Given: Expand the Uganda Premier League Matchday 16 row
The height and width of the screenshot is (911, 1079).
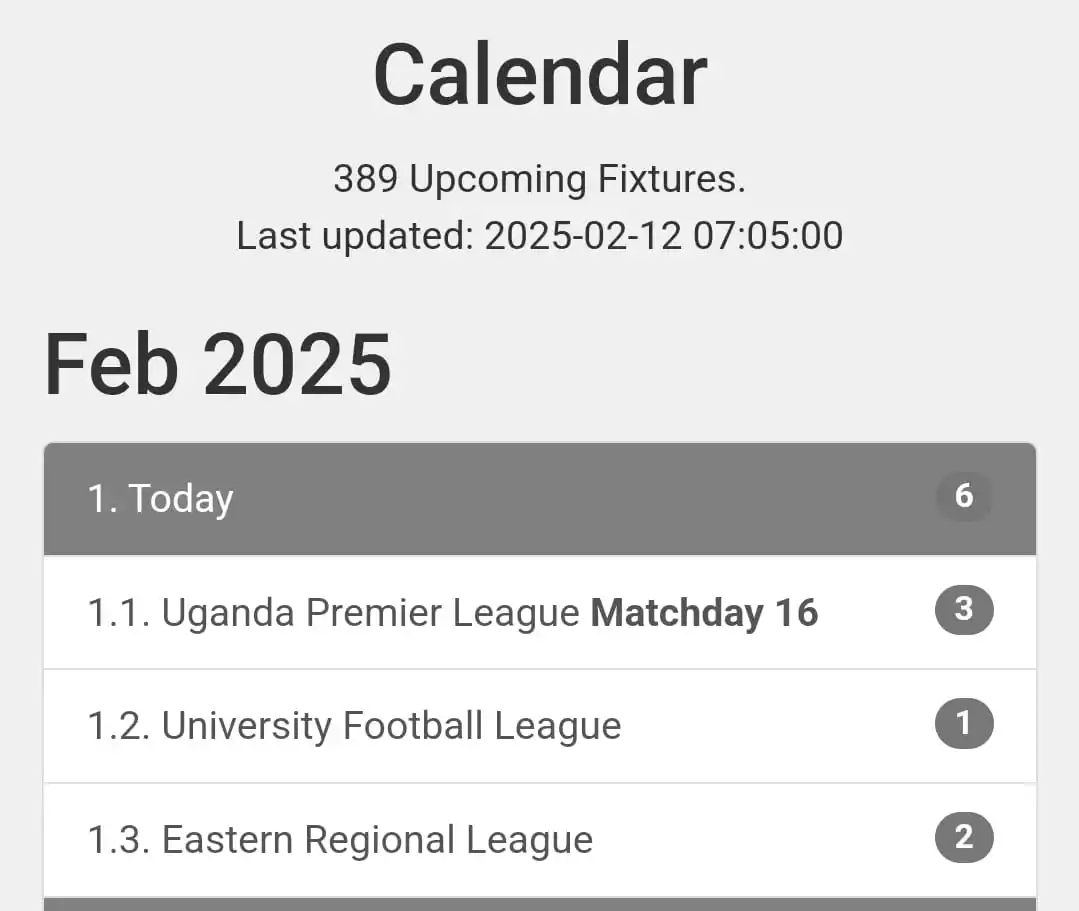Looking at the screenshot, I should pyautogui.click(x=539, y=611).
